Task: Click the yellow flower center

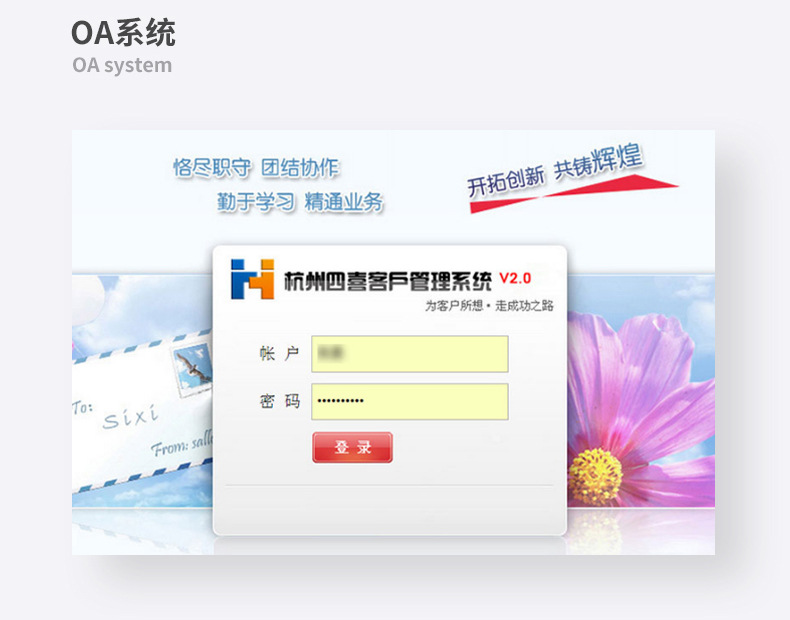Action: tap(596, 477)
